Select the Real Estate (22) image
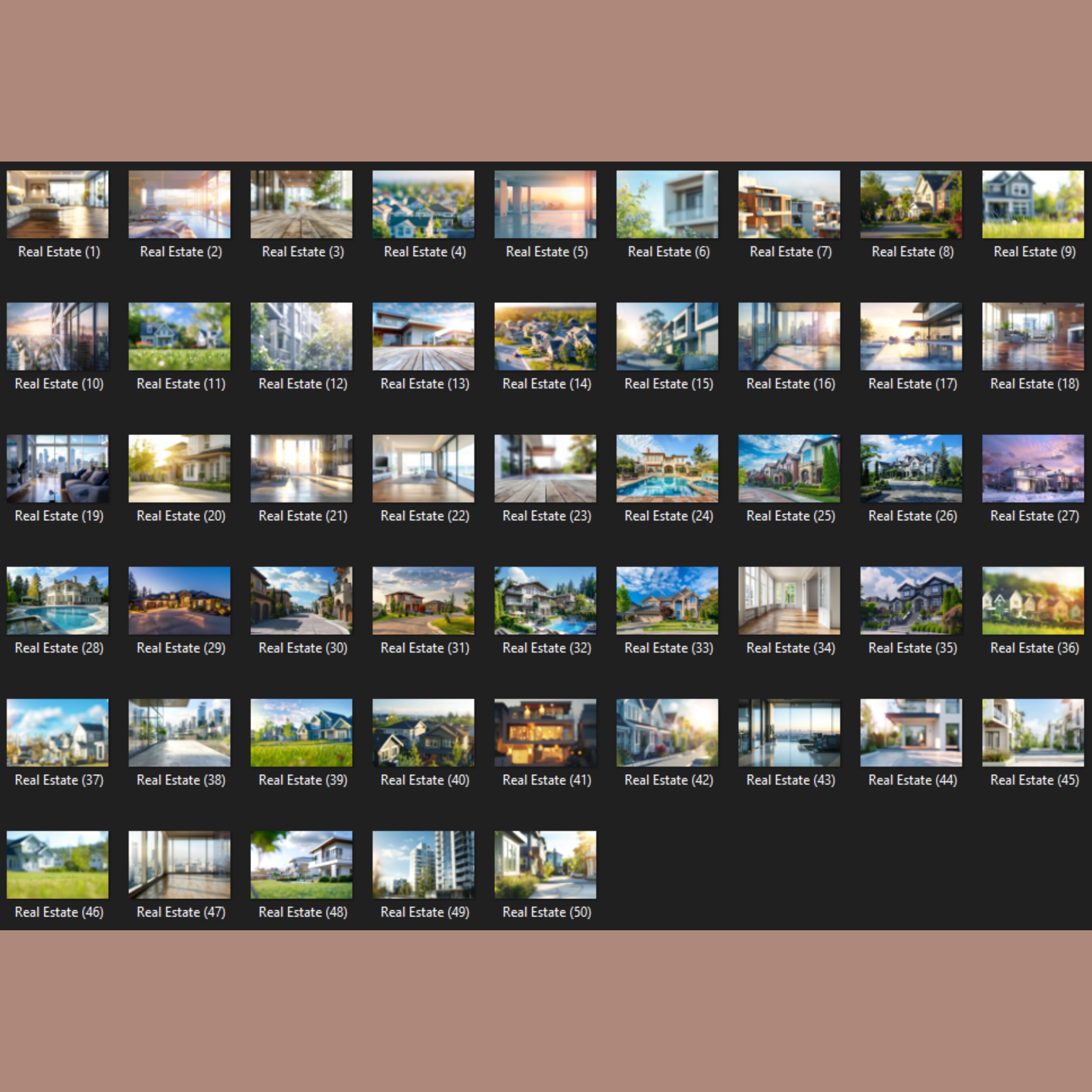The image size is (1092, 1092). tap(423, 469)
